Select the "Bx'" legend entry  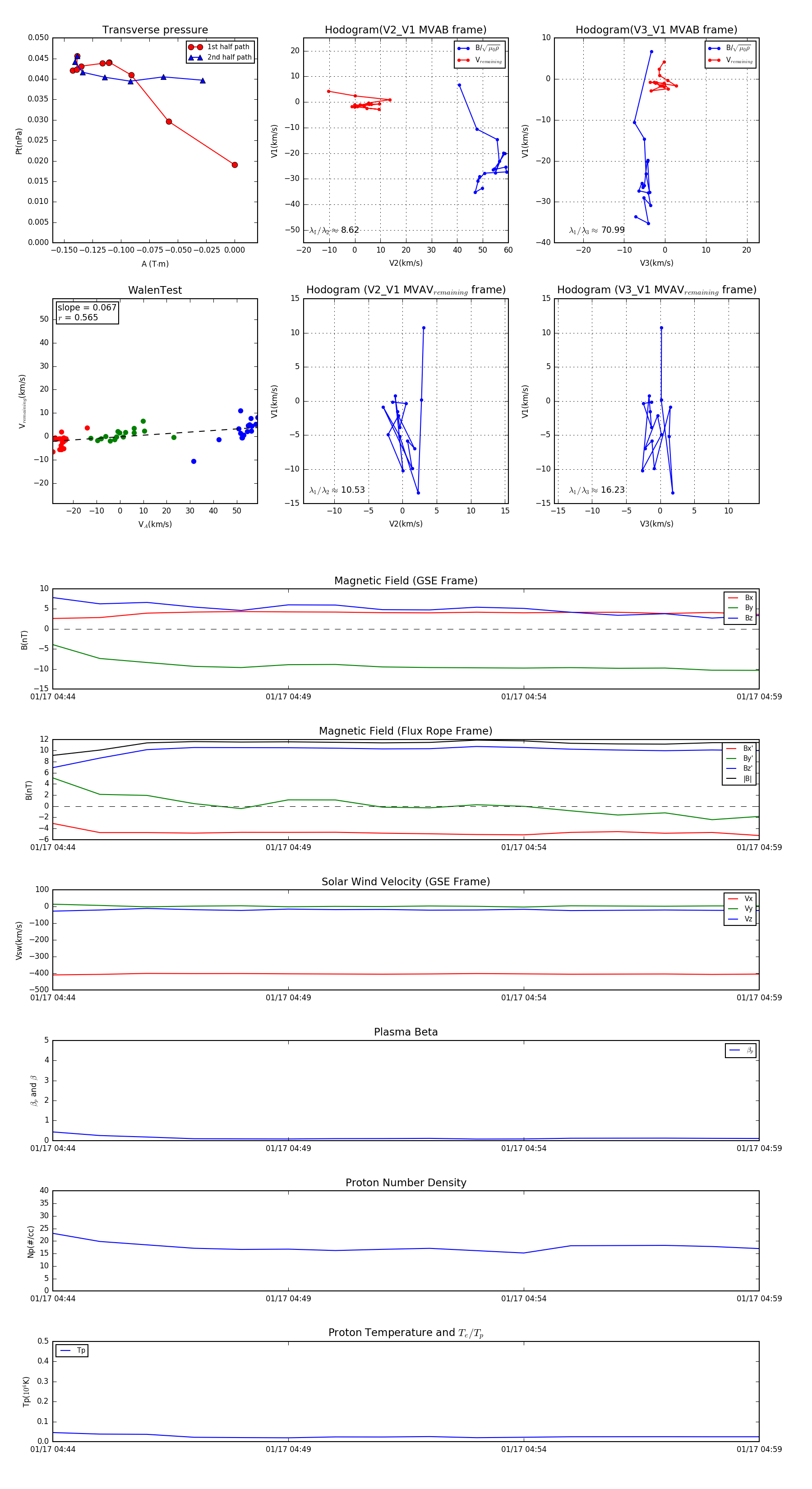[x=740, y=748]
